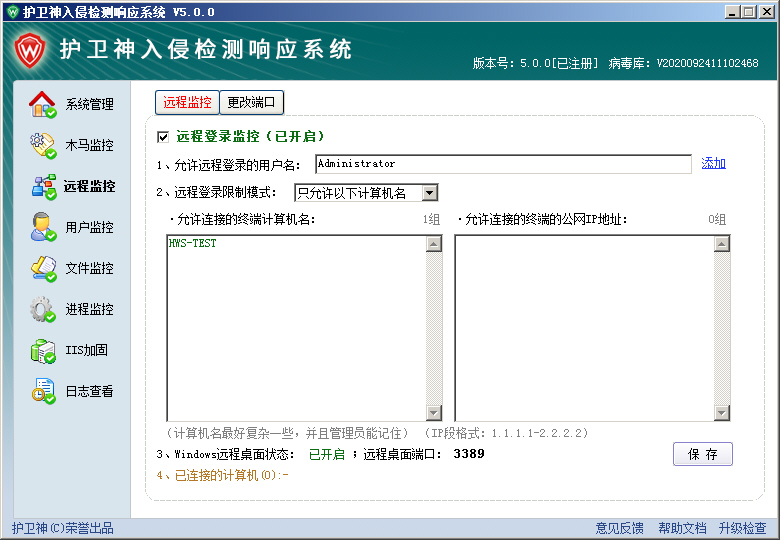
Task: Select HWS-TEST in computer name list
Action: tap(192, 243)
